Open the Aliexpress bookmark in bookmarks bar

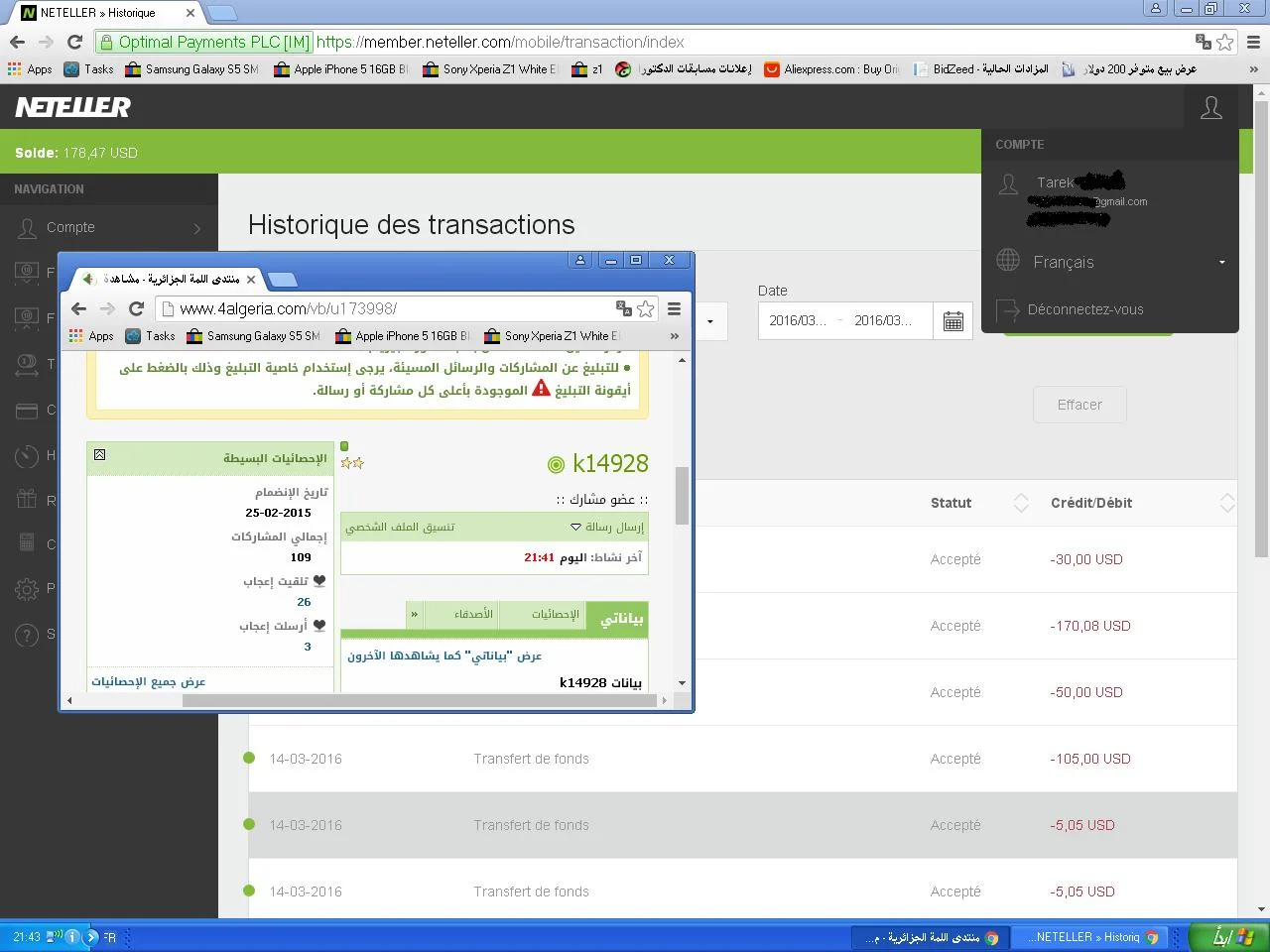tap(831, 69)
